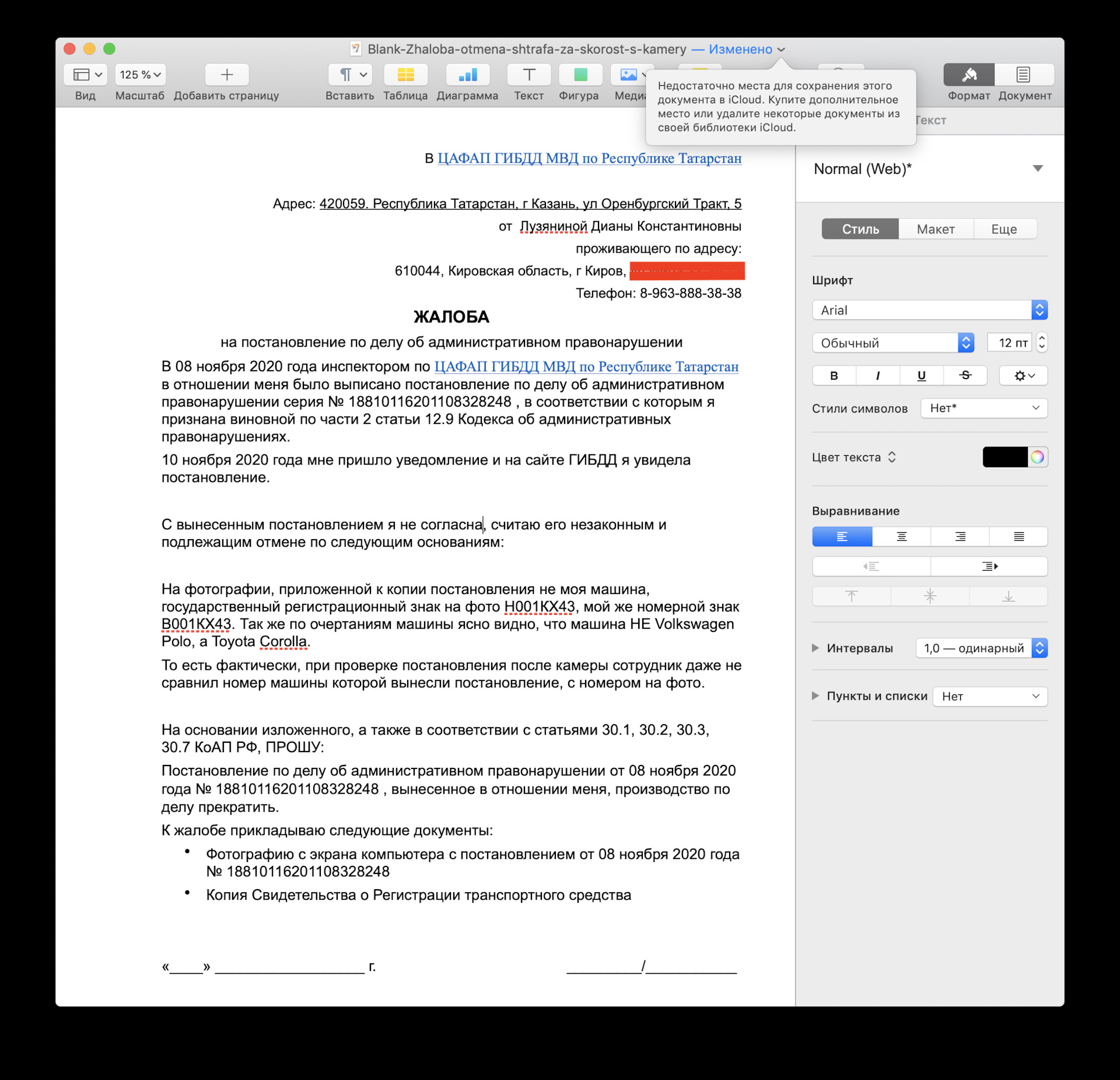The width and height of the screenshot is (1120, 1080).
Task: Click the Bold (B) formatting button
Action: (x=834, y=376)
